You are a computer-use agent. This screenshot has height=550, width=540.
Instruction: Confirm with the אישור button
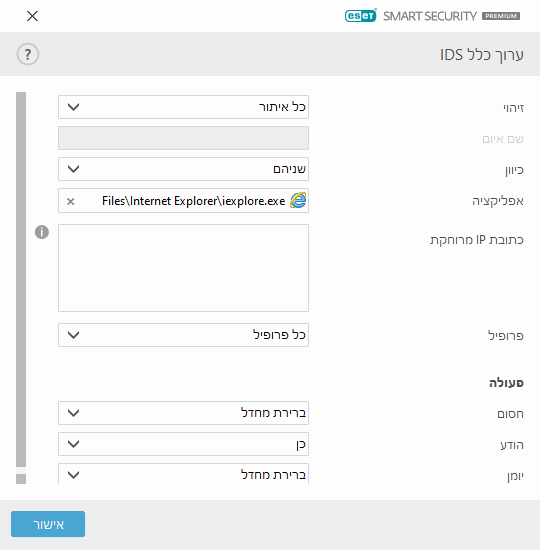point(48,524)
